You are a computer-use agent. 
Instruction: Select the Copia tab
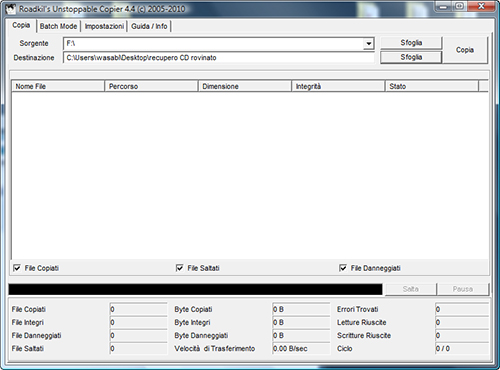(21, 25)
